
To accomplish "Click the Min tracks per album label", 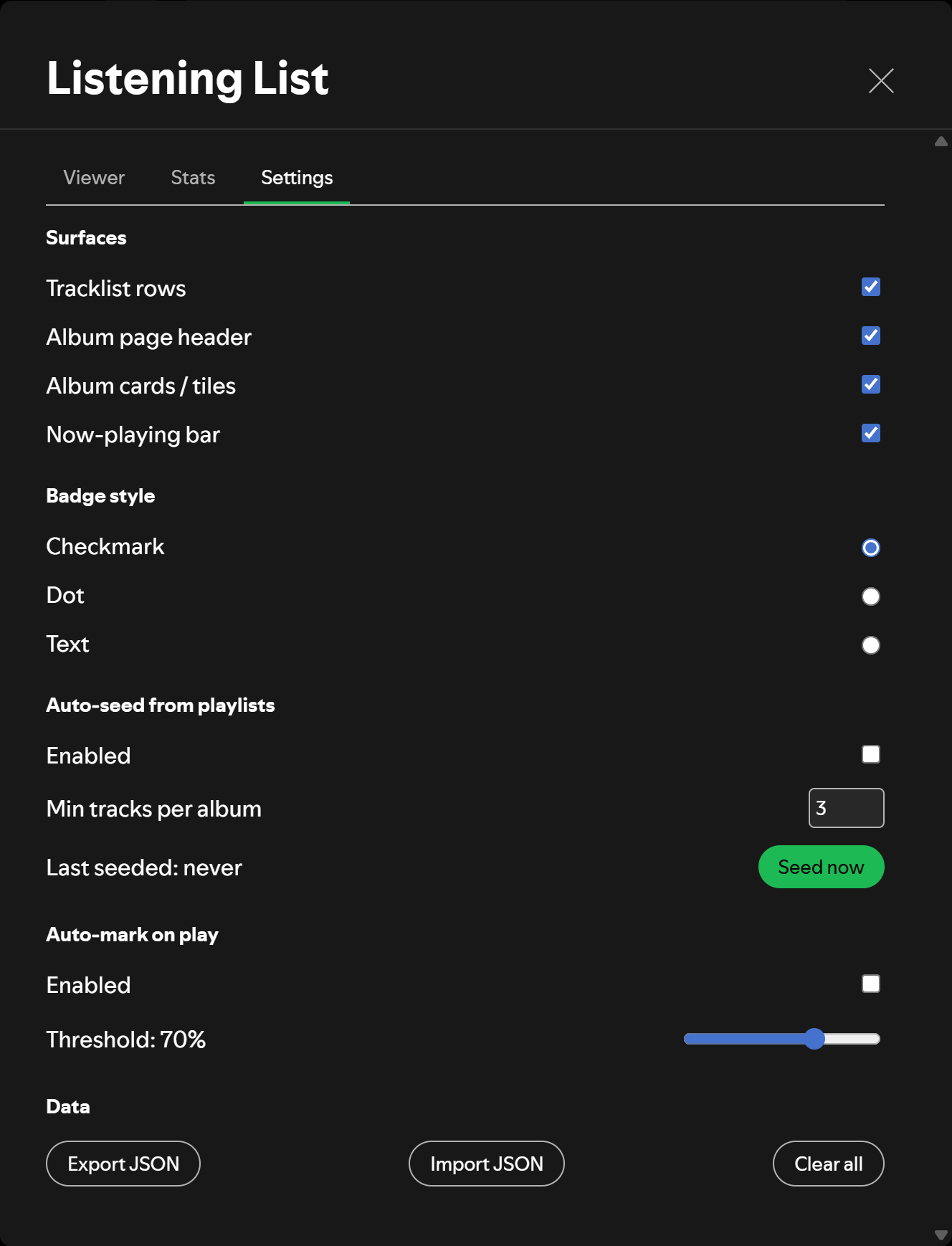I will click(154, 809).
